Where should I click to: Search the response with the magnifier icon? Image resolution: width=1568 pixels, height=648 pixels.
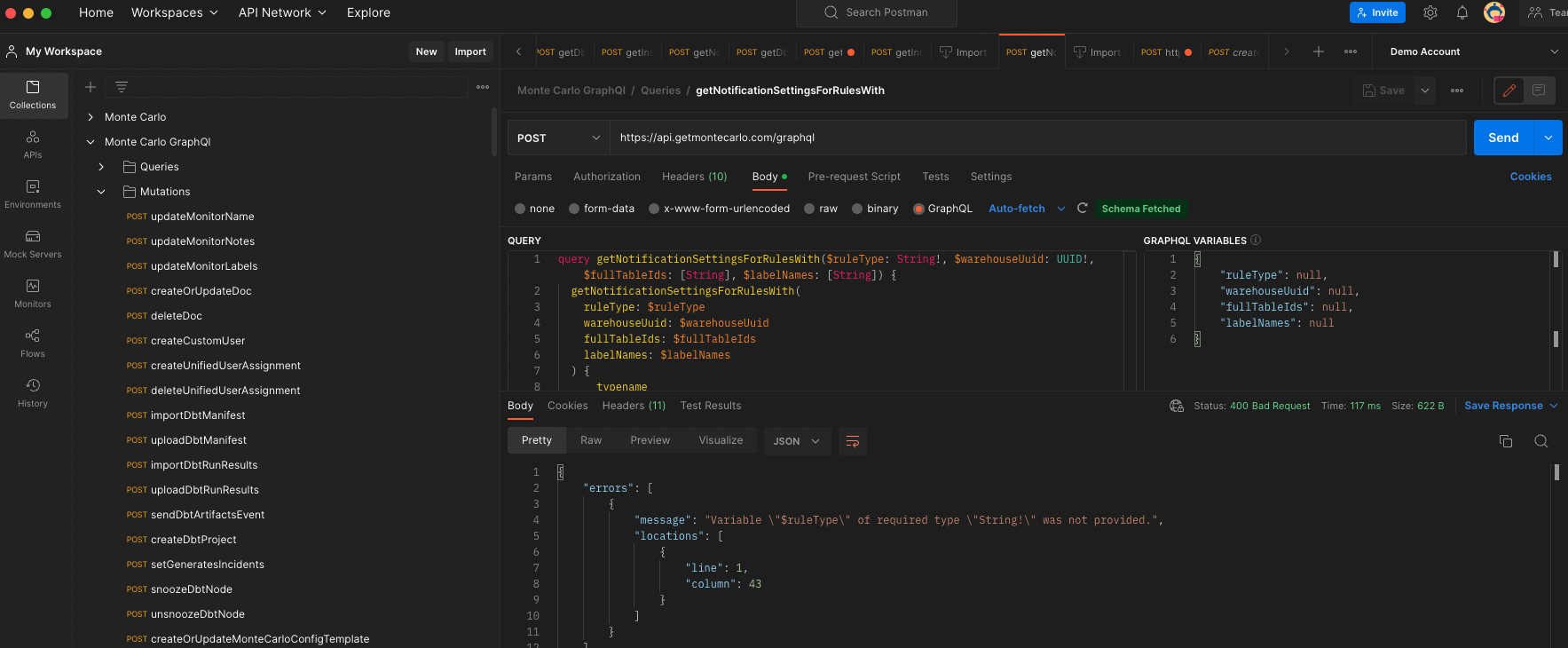click(x=1541, y=441)
